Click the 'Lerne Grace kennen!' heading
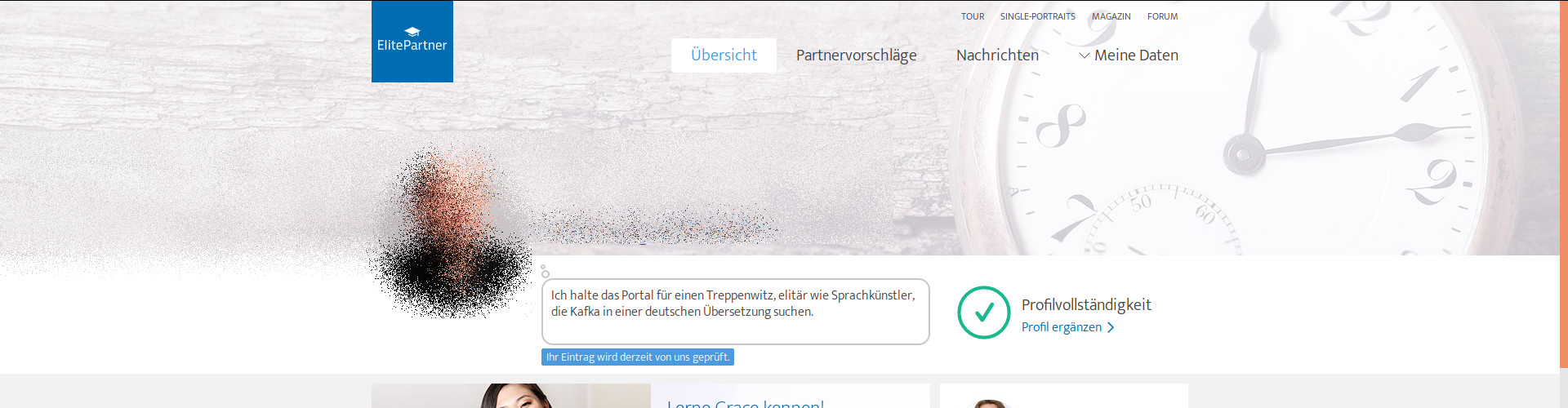Image resolution: width=1568 pixels, height=408 pixels. click(746, 403)
